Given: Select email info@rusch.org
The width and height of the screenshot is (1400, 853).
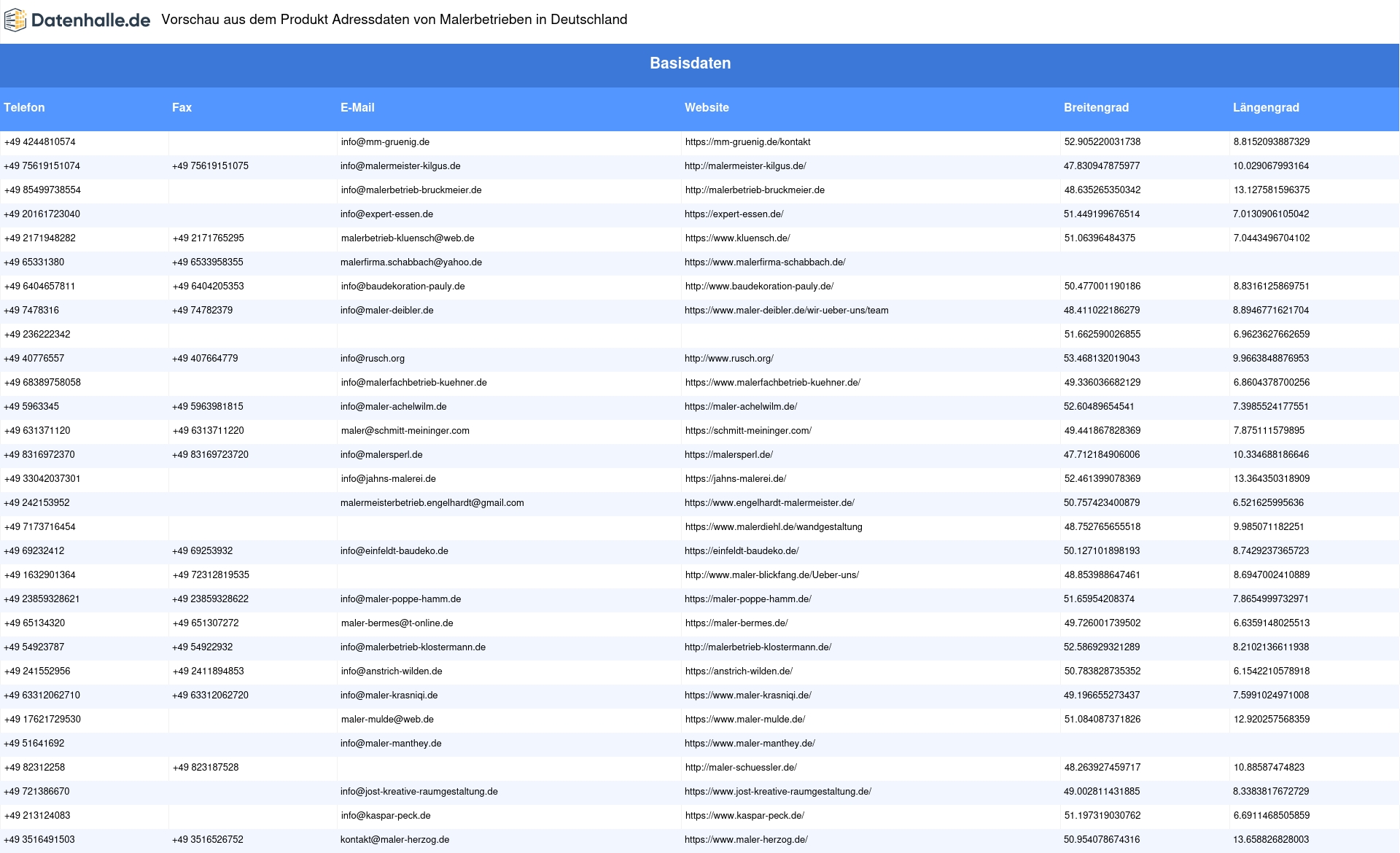Looking at the screenshot, I should tap(373, 359).
